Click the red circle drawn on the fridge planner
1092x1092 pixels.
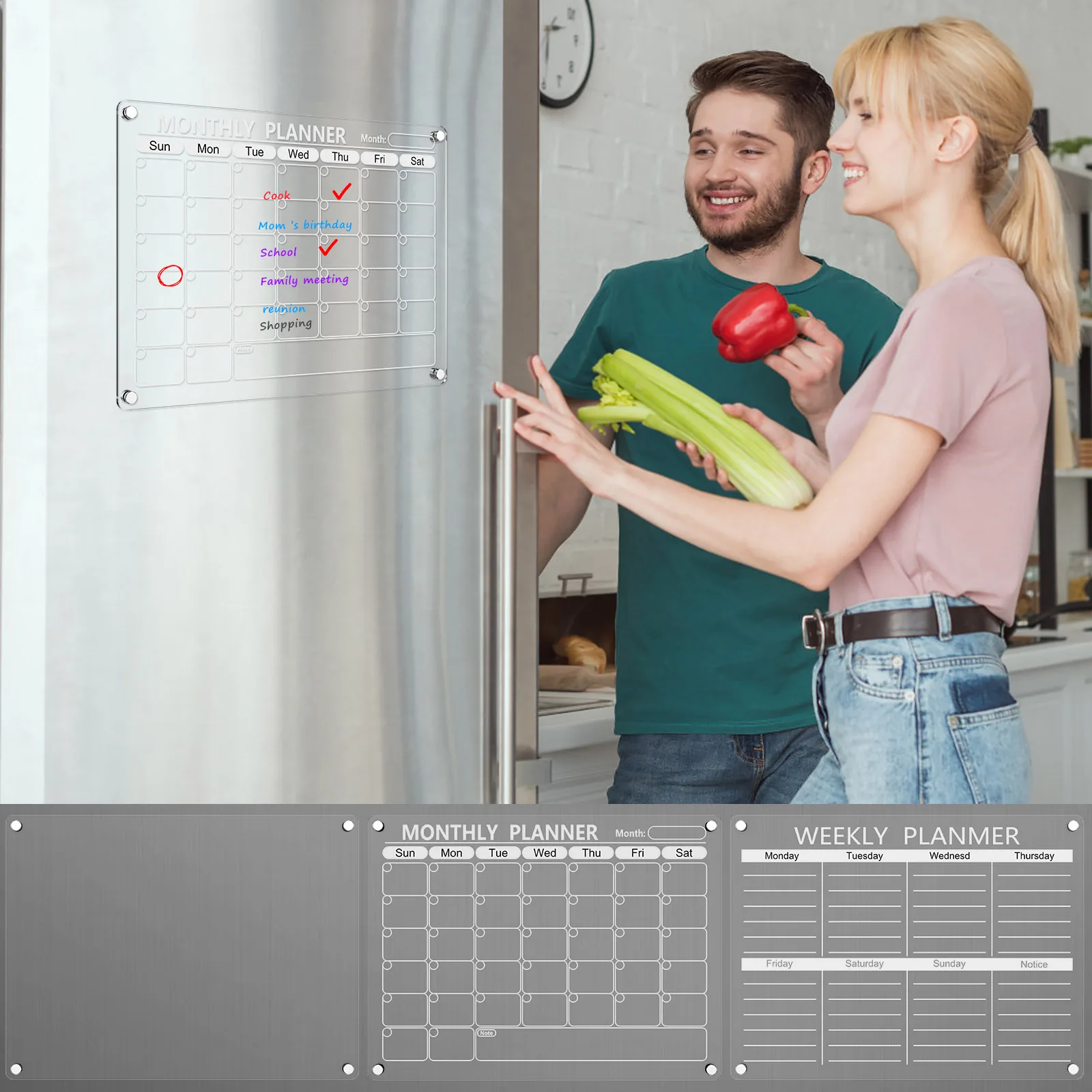[x=170, y=276]
